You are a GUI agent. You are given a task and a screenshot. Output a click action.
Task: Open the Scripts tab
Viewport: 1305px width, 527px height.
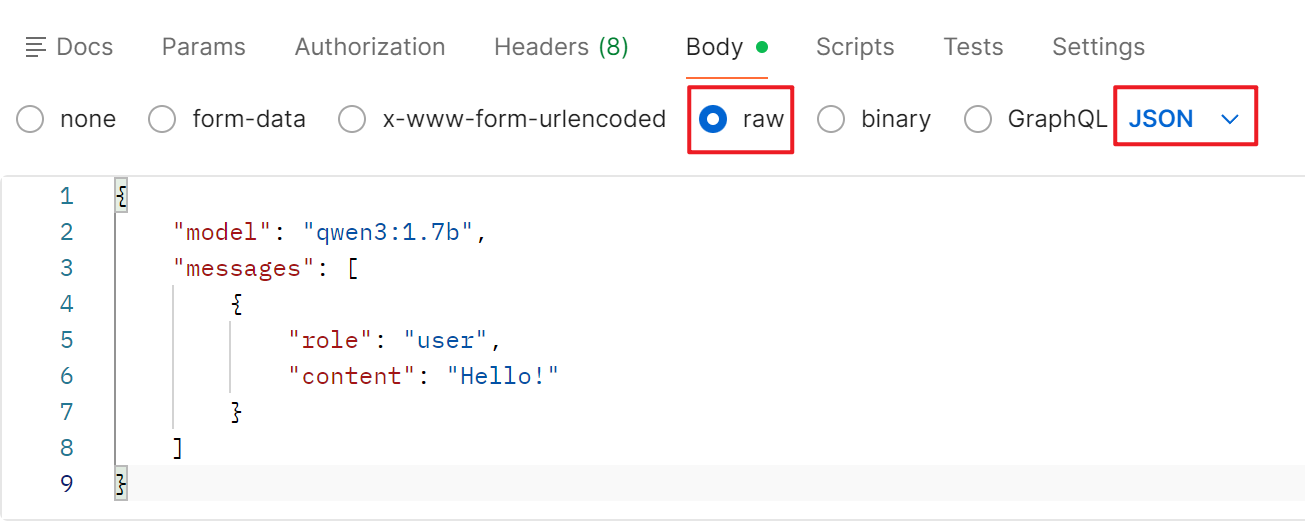click(x=854, y=47)
